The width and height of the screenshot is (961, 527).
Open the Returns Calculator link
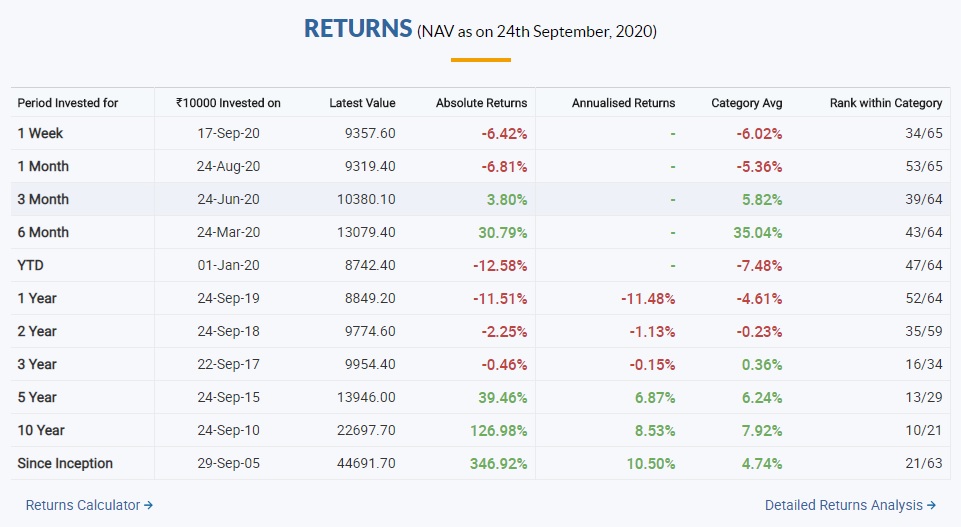point(83,505)
